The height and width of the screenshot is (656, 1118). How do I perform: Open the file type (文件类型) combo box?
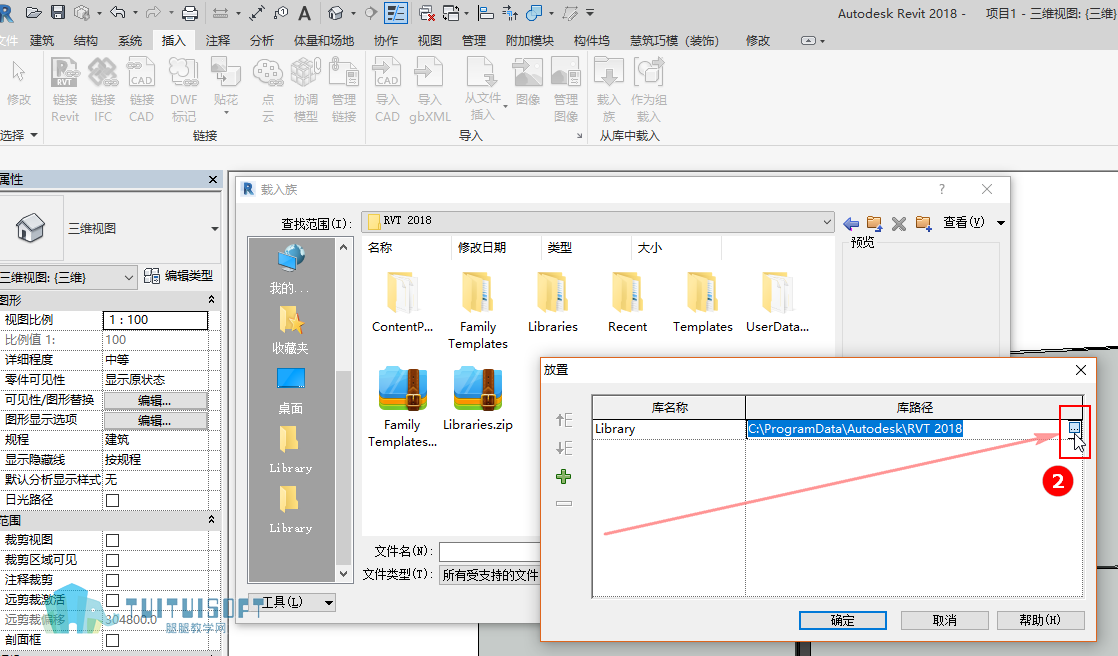[490, 575]
